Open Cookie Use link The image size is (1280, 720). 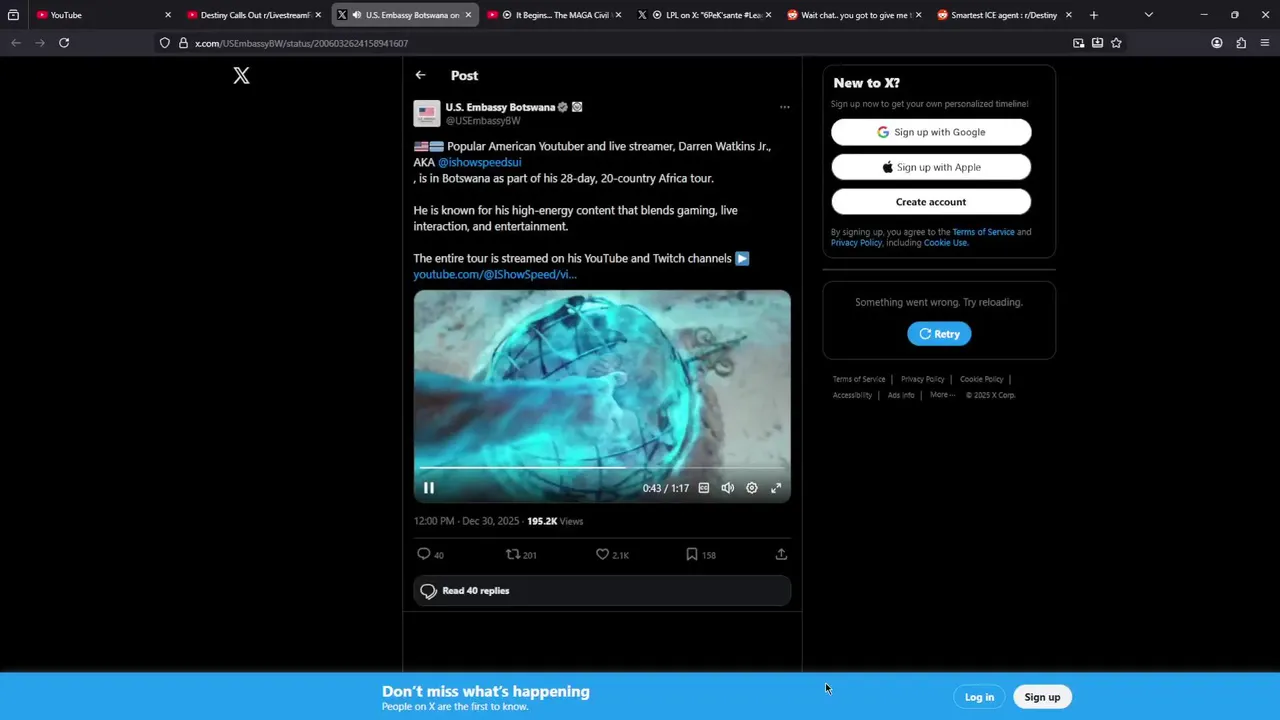pyautogui.click(x=945, y=243)
